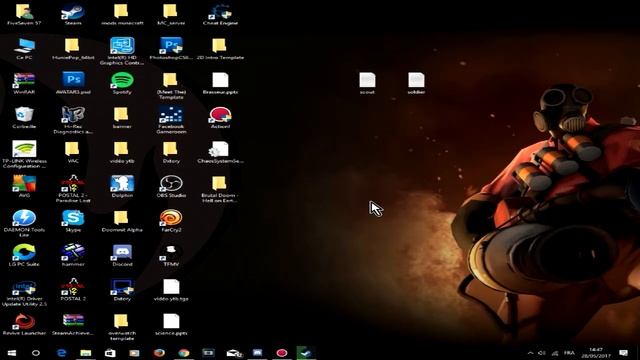Select the (Meet The) Template folder

[x=171, y=86]
